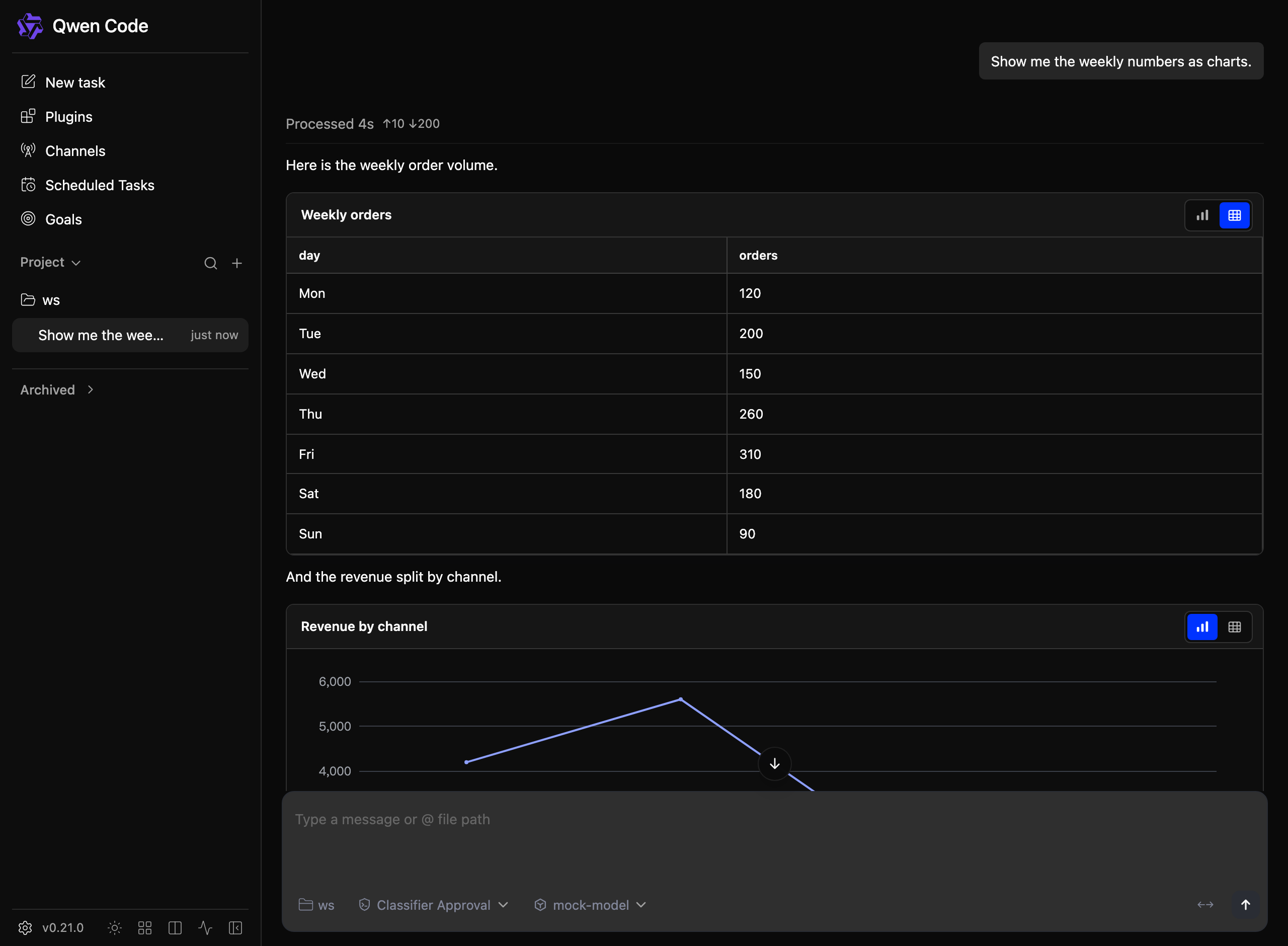Image resolution: width=1288 pixels, height=946 pixels.
Task: Toggle light theme with sun icon
Action: pyautogui.click(x=115, y=928)
